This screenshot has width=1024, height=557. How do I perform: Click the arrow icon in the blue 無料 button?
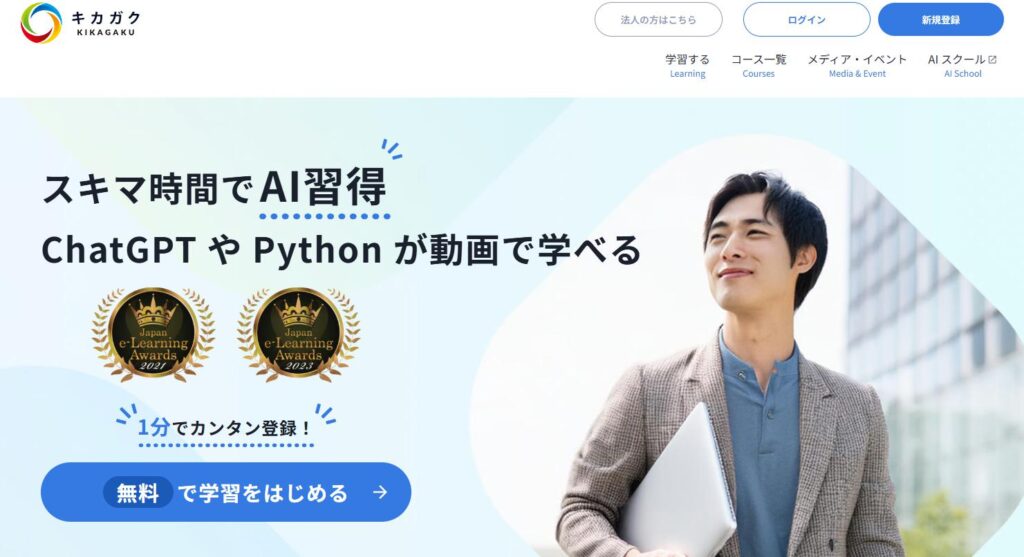tap(380, 492)
